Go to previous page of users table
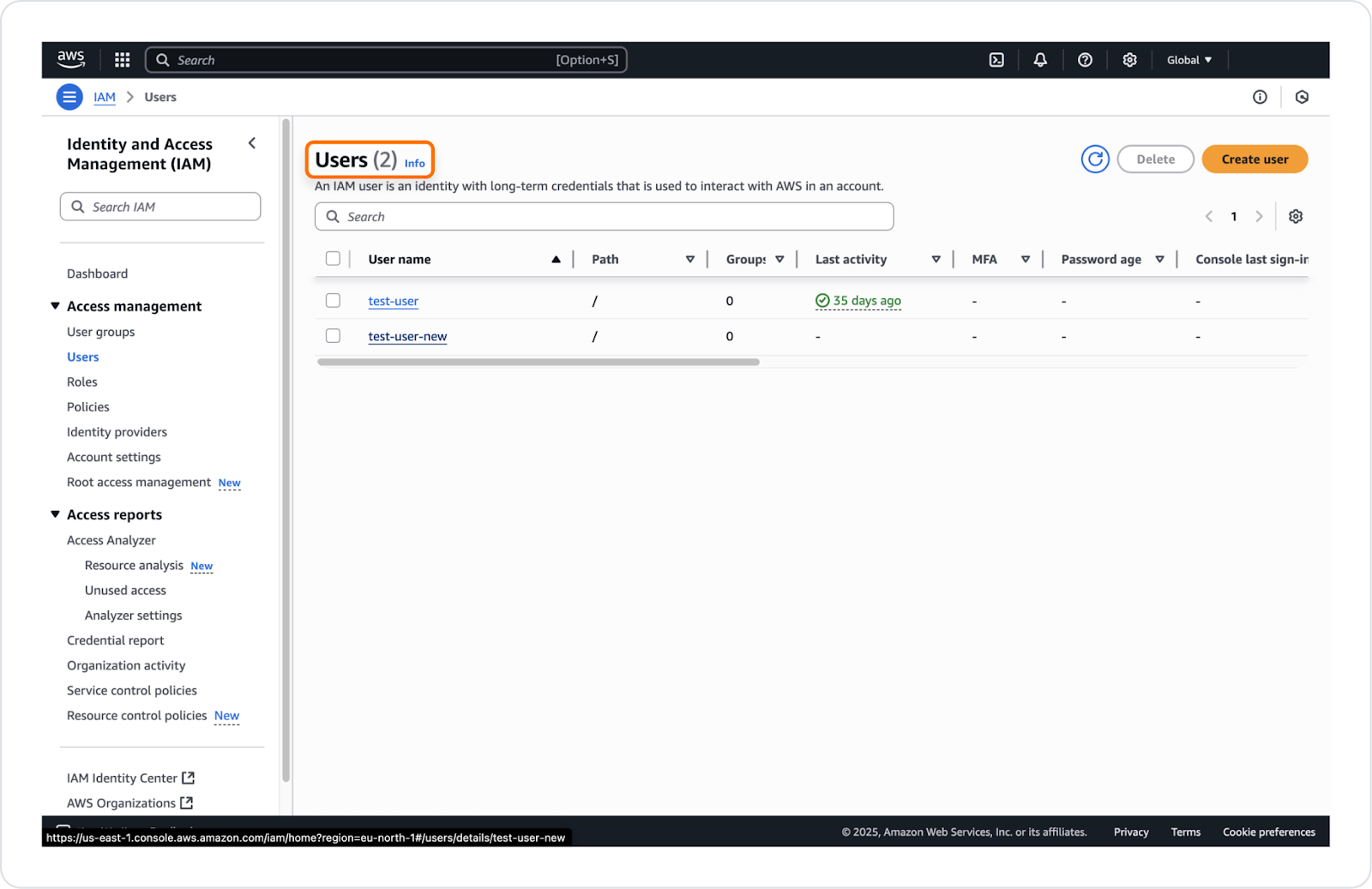The width and height of the screenshot is (1372, 889). tap(1209, 216)
